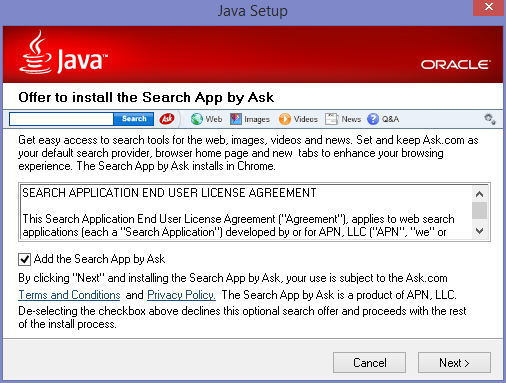The height and width of the screenshot is (383, 506).
Task: Click the Q&A question mark icon
Action: click(373, 119)
